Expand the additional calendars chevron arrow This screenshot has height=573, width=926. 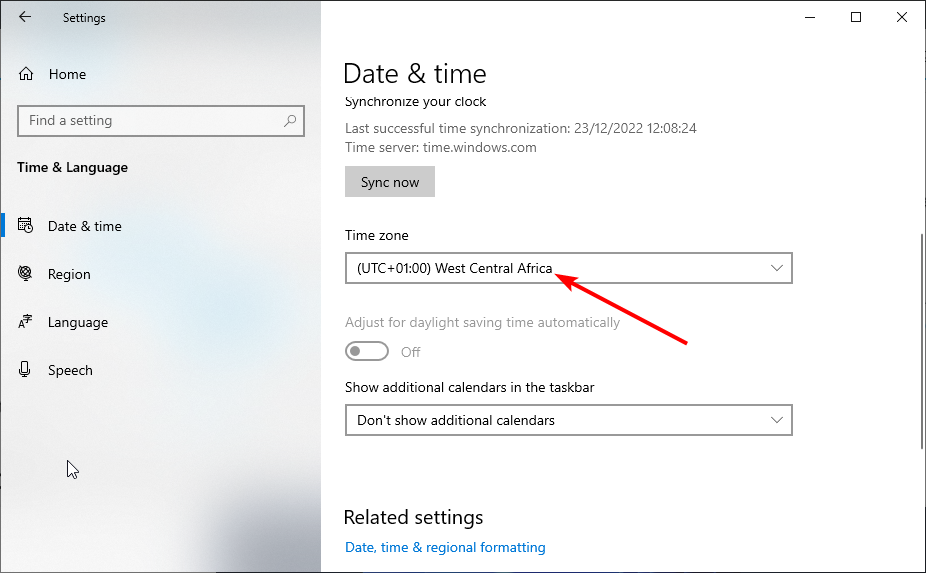(x=777, y=420)
